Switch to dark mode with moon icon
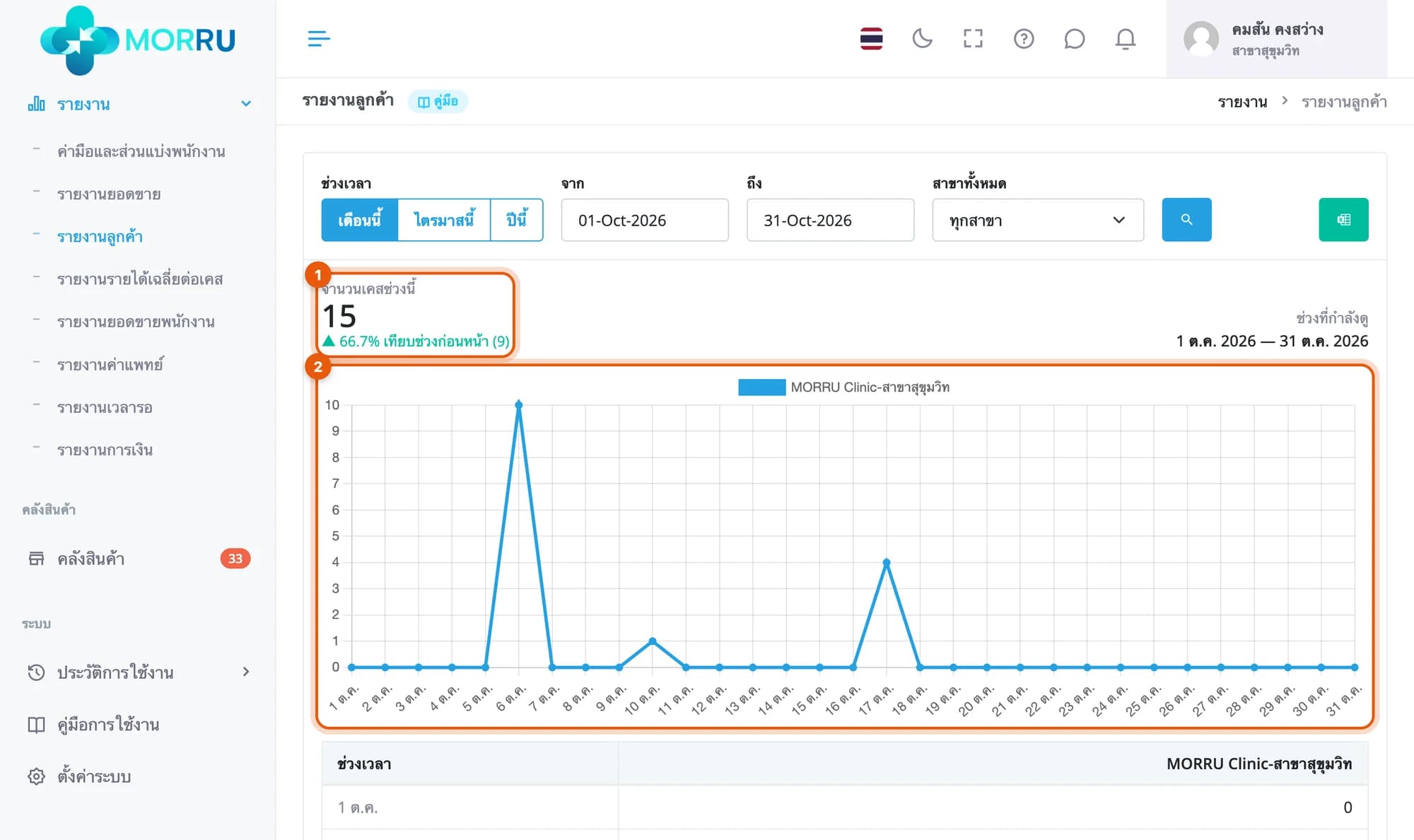The image size is (1414, 840). coord(922,39)
